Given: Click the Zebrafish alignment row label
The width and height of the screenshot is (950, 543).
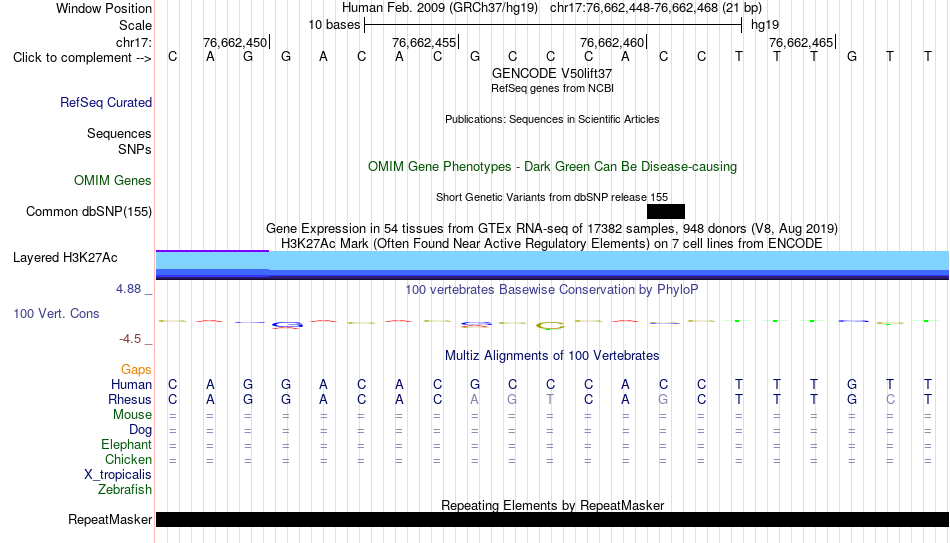Looking at the screenshot, I should pyautogui.click(x=125, y=490).
